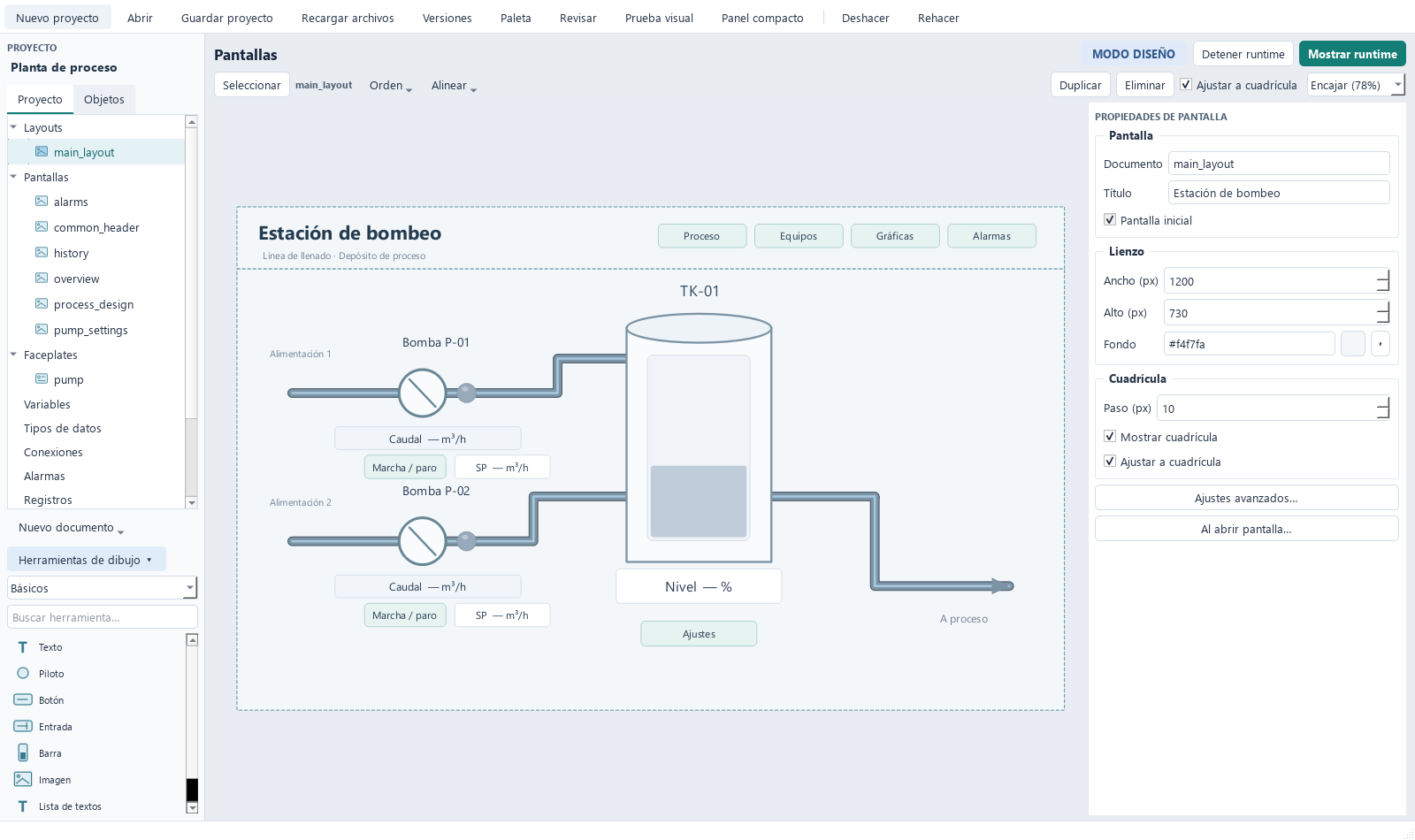Click the Duplicar button

[1080, 85]
